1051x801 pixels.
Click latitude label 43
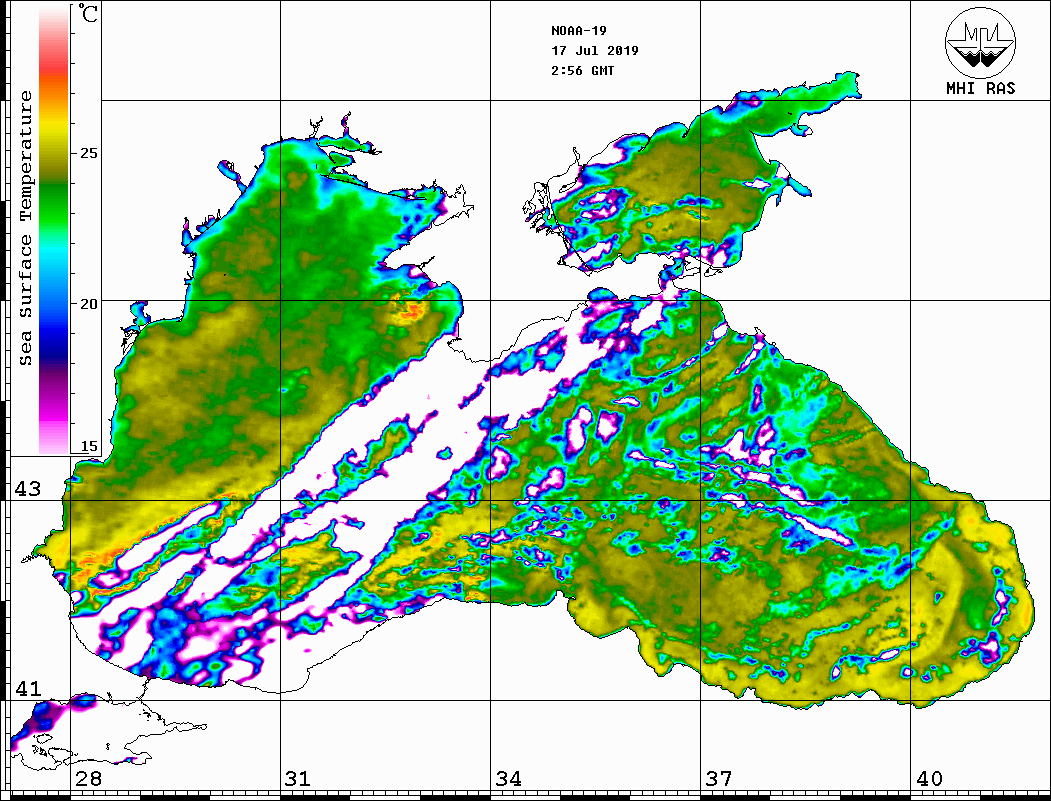point(27,489)
